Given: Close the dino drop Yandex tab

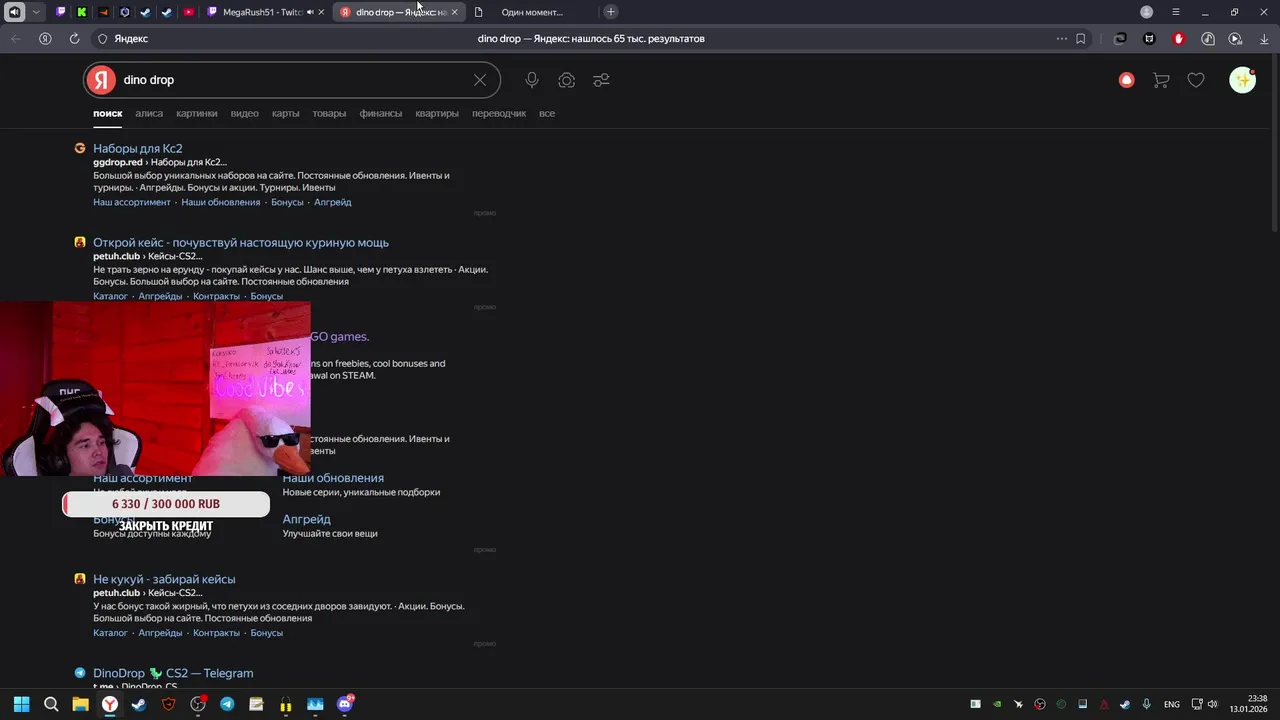Looking at the screenshot, I should click(x=455, y=12).
